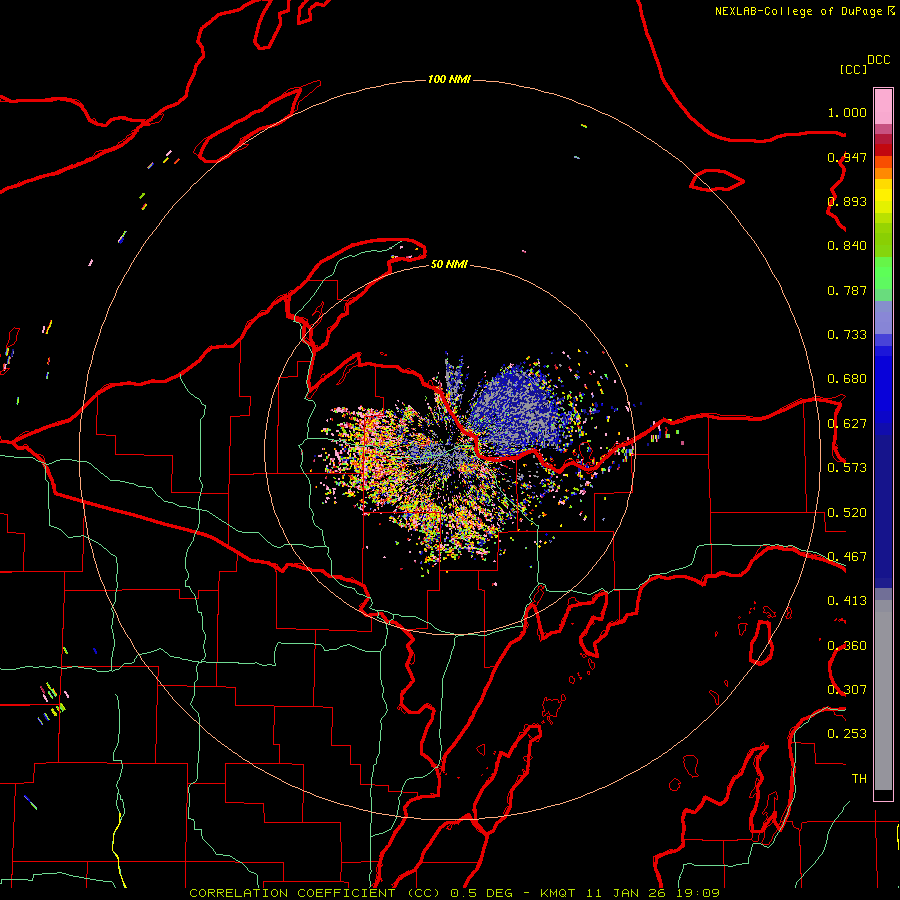The image size is (900, 900).
Task: Click the 0.840 legend value
Action: click(x=847, y=246)
